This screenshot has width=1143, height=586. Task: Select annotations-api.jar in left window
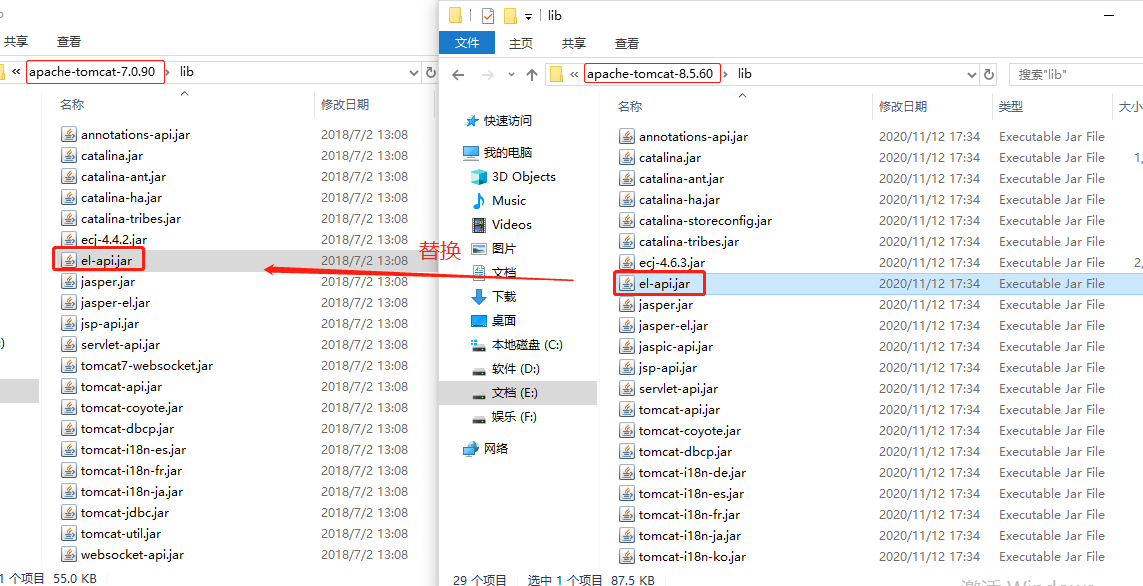click(136, 134)
